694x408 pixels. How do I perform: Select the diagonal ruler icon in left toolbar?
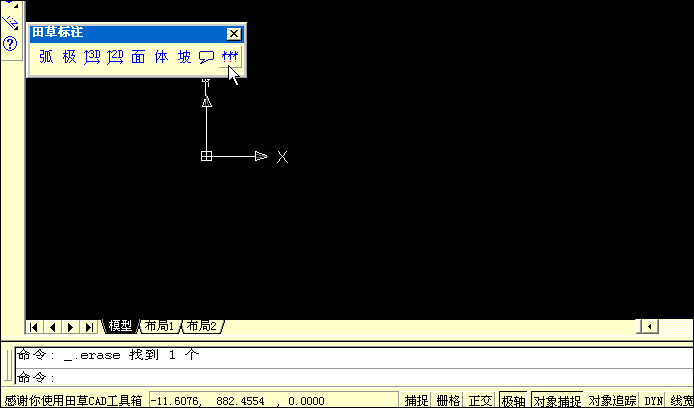(10, 22)
